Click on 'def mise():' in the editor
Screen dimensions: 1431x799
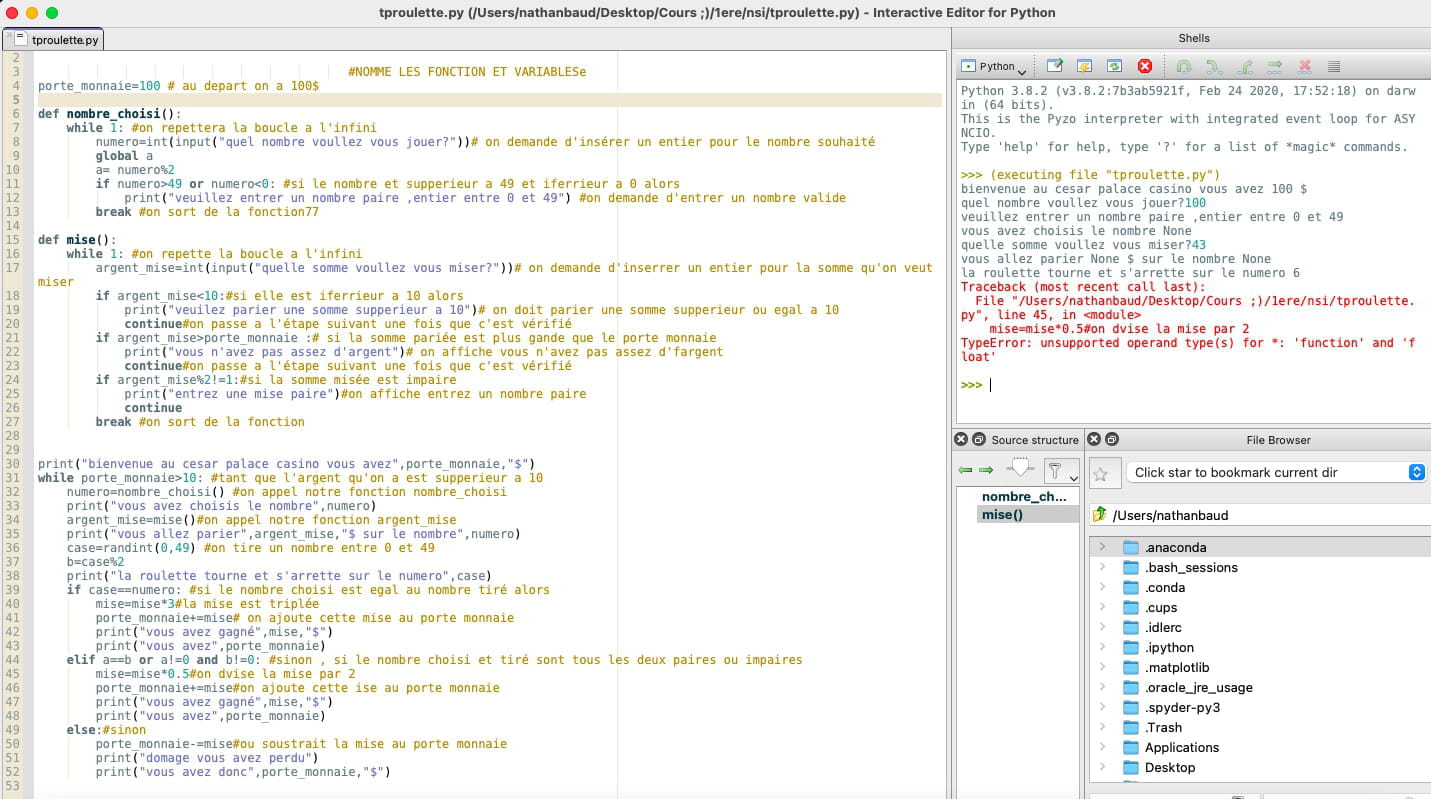78,240
